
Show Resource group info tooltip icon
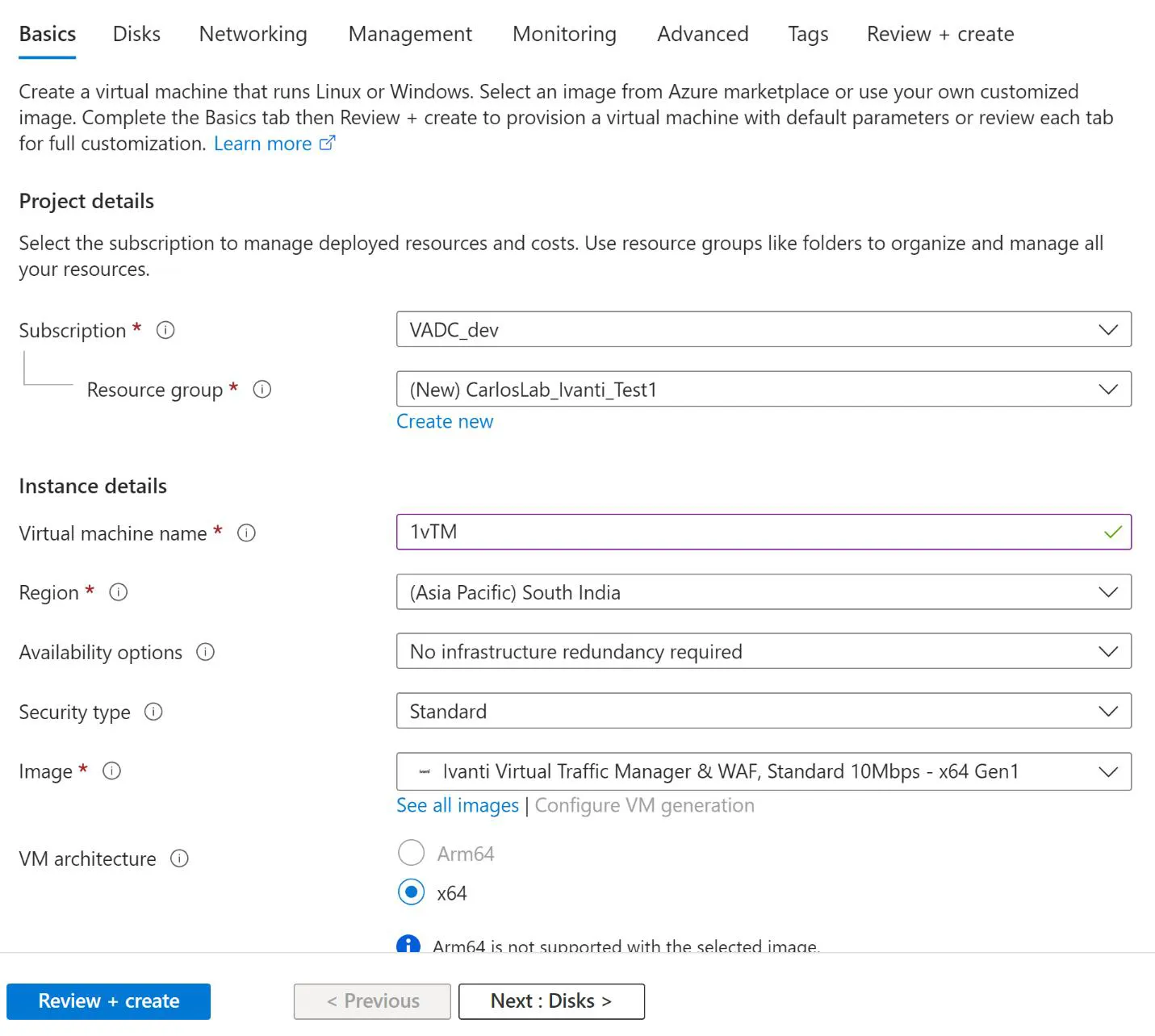pos(262,390)
